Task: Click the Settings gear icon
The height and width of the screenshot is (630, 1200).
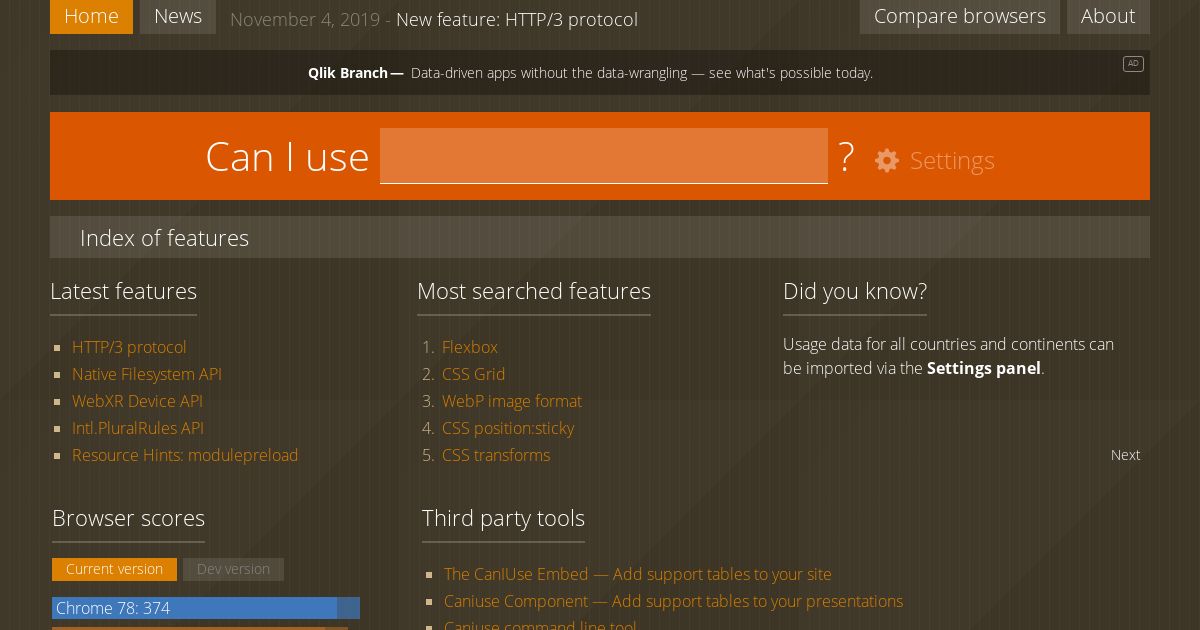Action: point(887,161)
